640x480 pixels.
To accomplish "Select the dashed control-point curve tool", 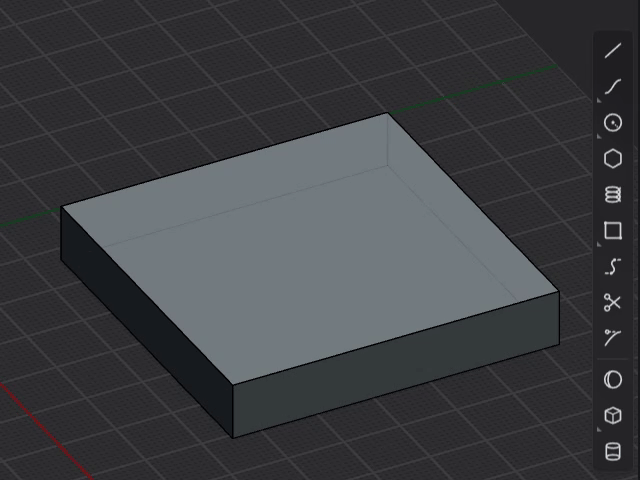I will click(613, 267).
